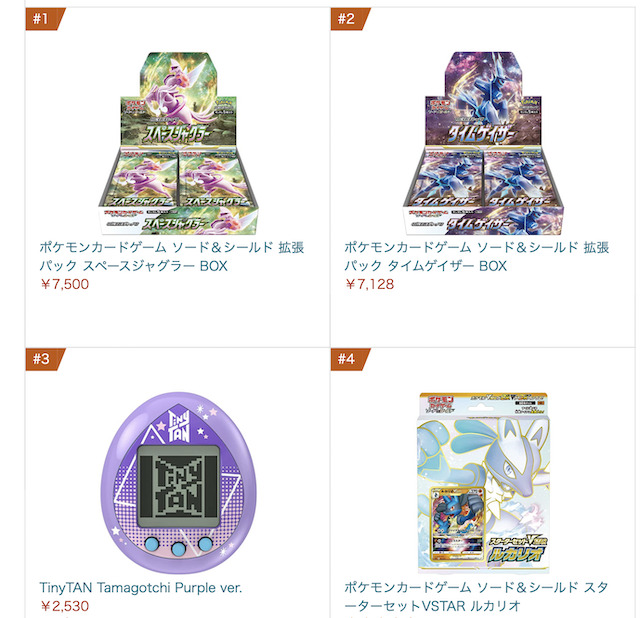The width and height of the screenshot is (640, 618).
Task: Click the #2 rank badge
Action: click(x=350, y=19)
